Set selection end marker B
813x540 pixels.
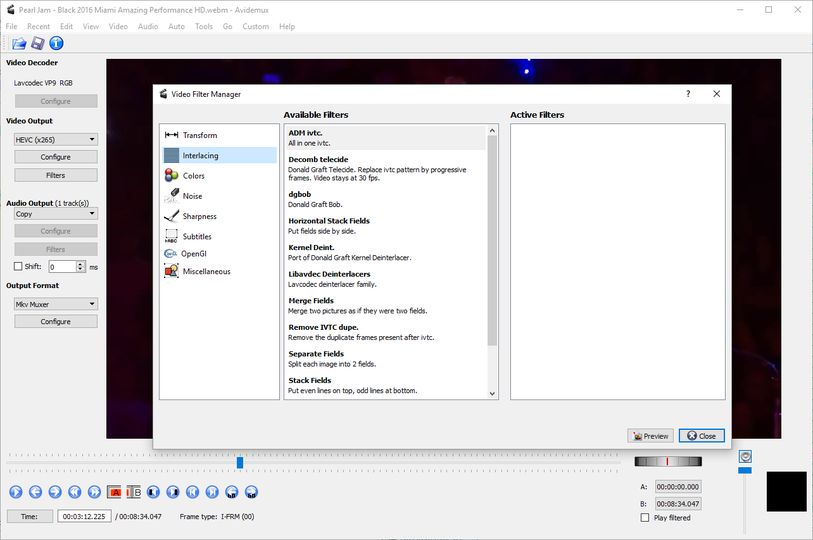(134, 492)
